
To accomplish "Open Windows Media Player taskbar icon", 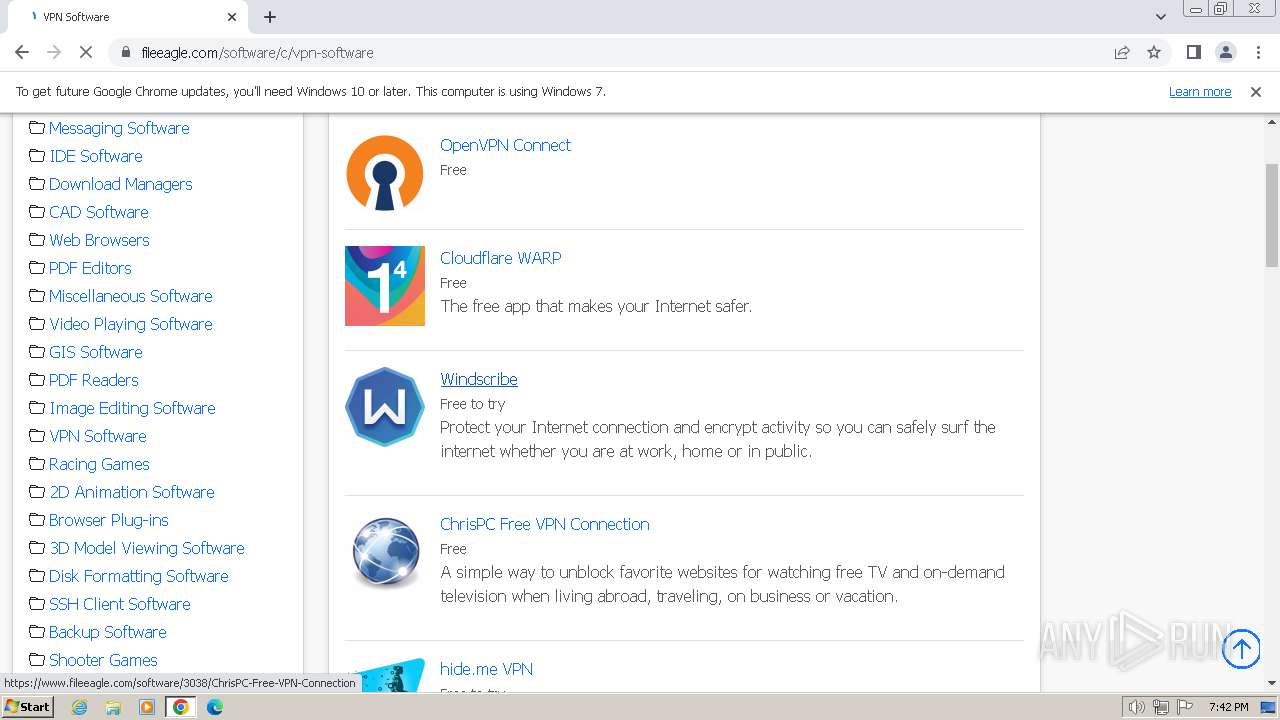I will [x=147, y=707].
